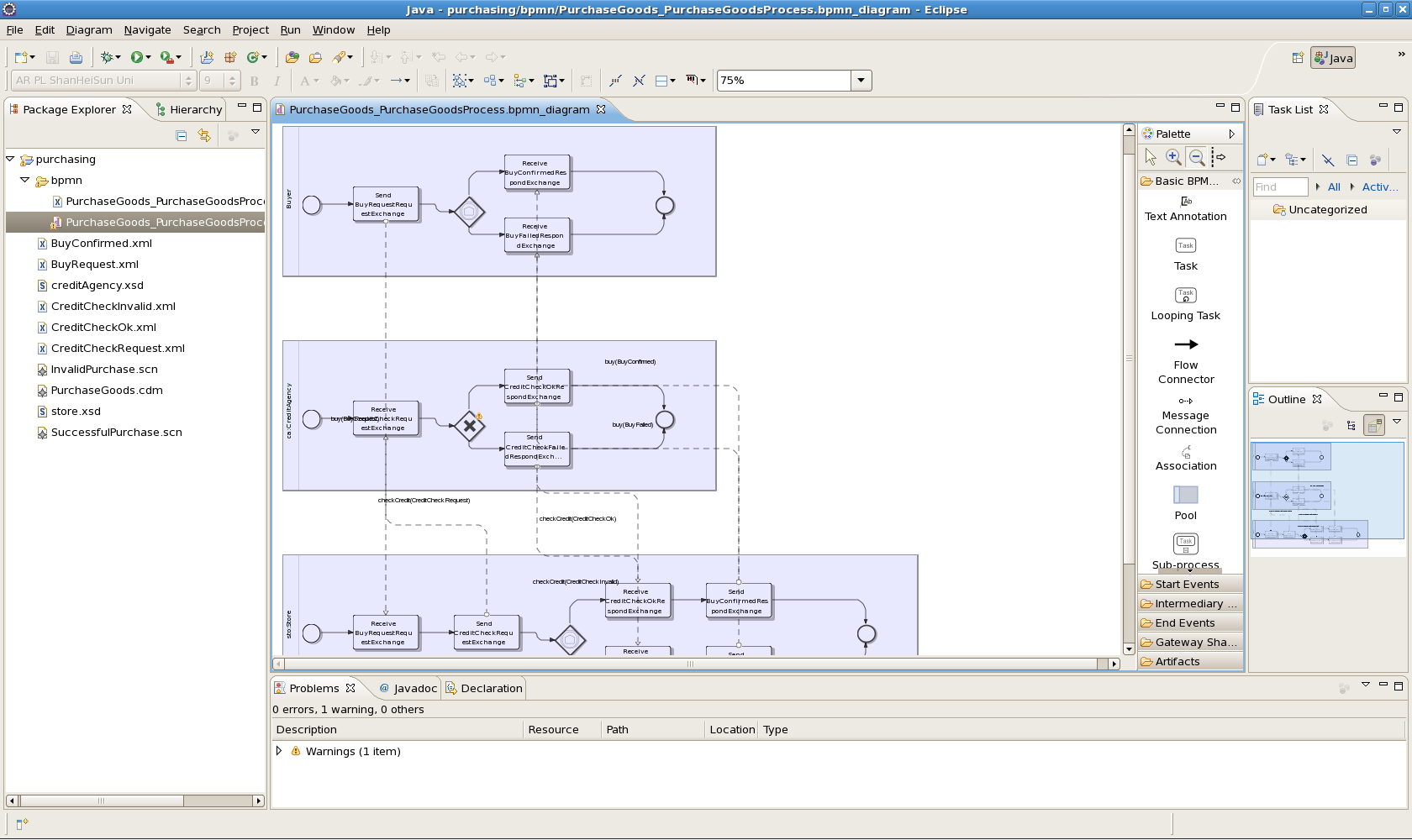
Task: Select BuyConfirmed.xml file
Action: (101, 244)
